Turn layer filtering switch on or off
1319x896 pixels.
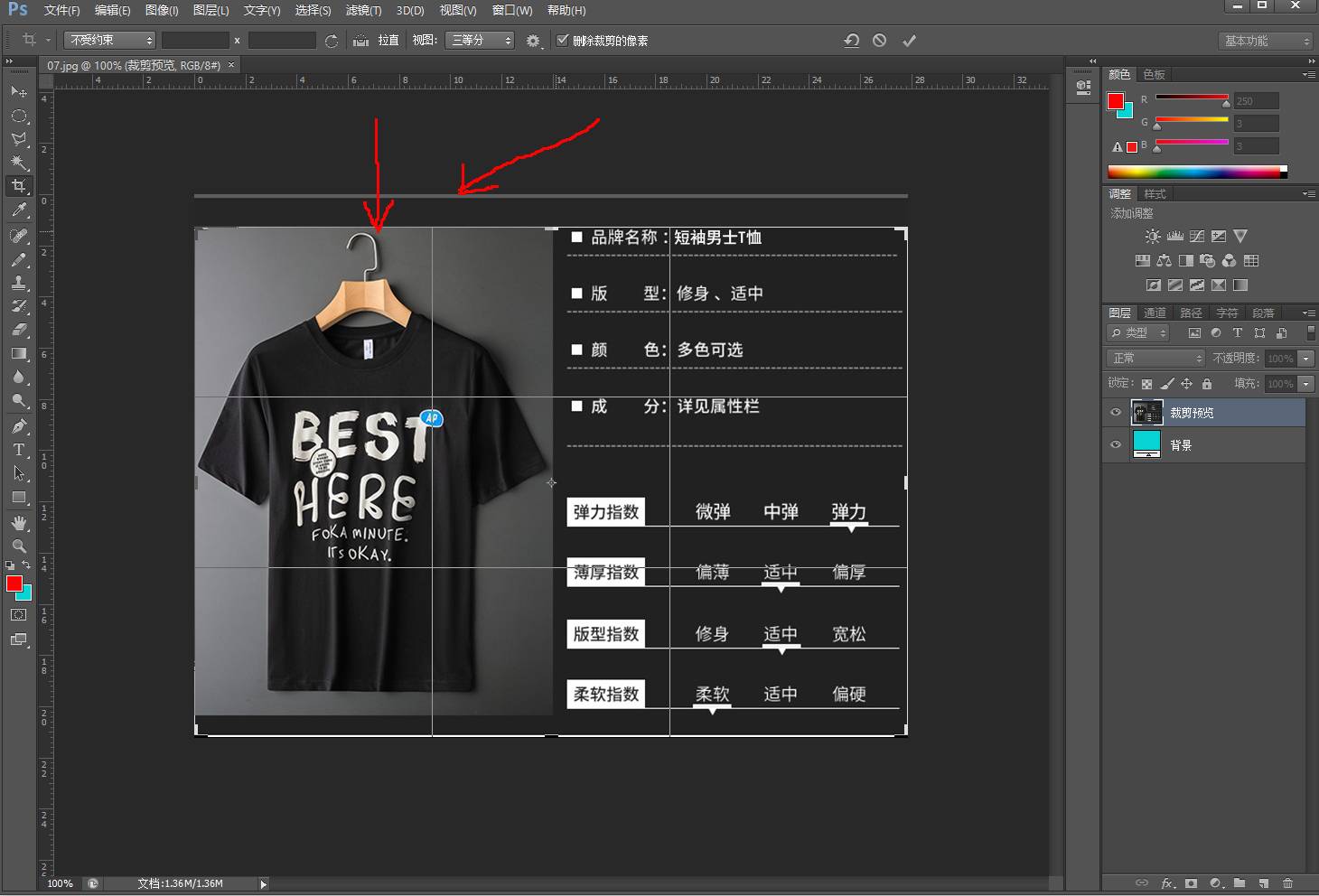coord(1310,333)
